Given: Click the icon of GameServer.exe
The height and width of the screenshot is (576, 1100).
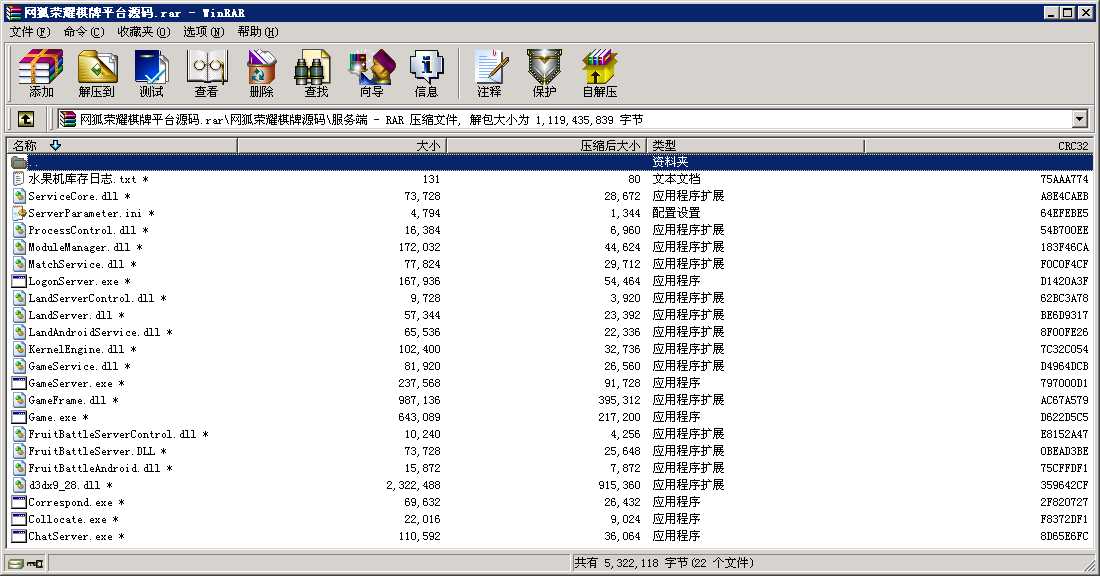Looking at the screenshot, I should pos(19,383).
